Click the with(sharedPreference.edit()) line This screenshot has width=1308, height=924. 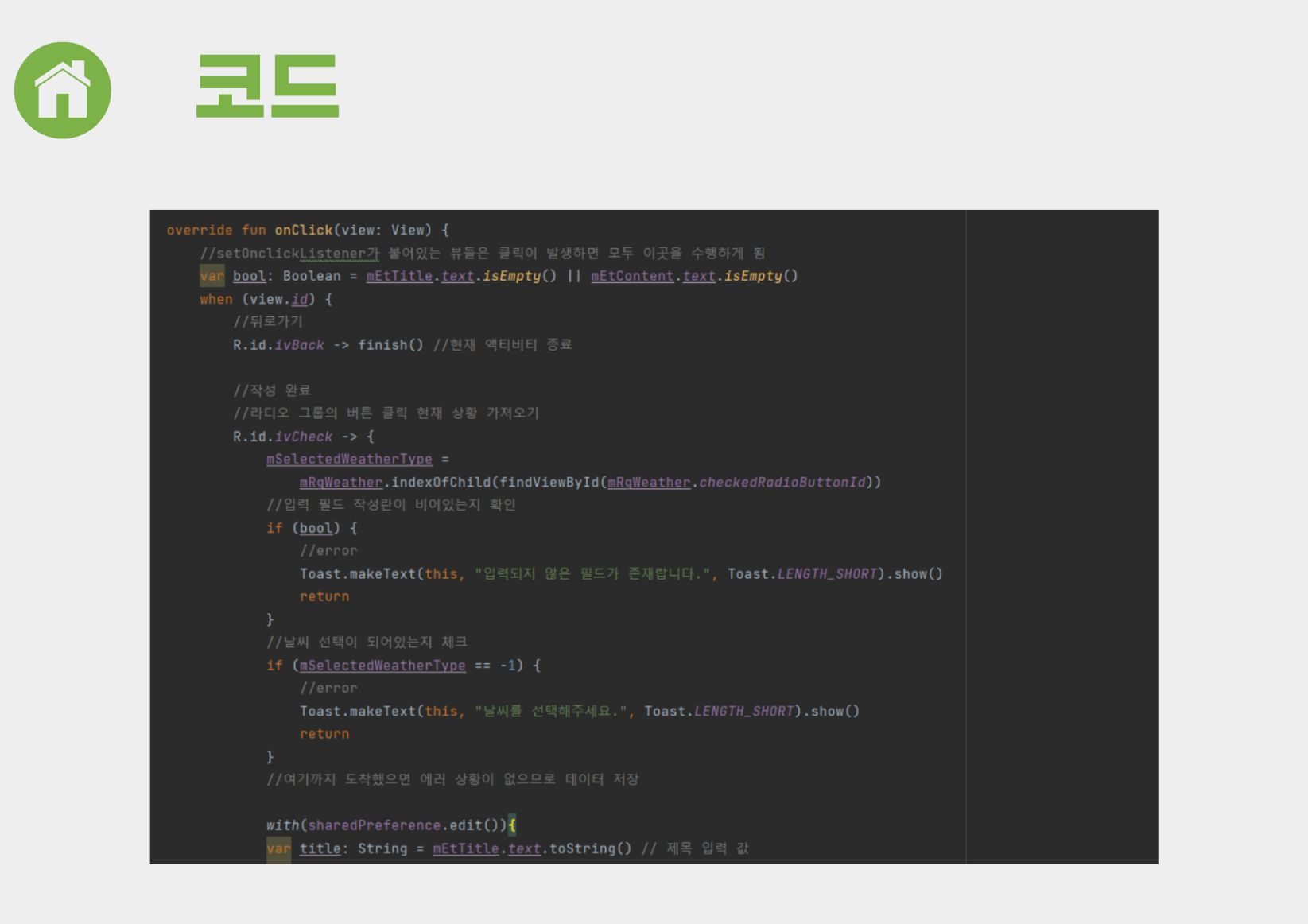click(x=391, y=825)
